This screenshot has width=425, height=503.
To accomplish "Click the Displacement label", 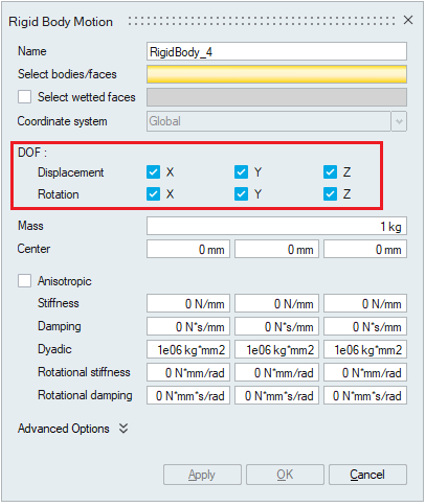I will [x=71, y=173].
